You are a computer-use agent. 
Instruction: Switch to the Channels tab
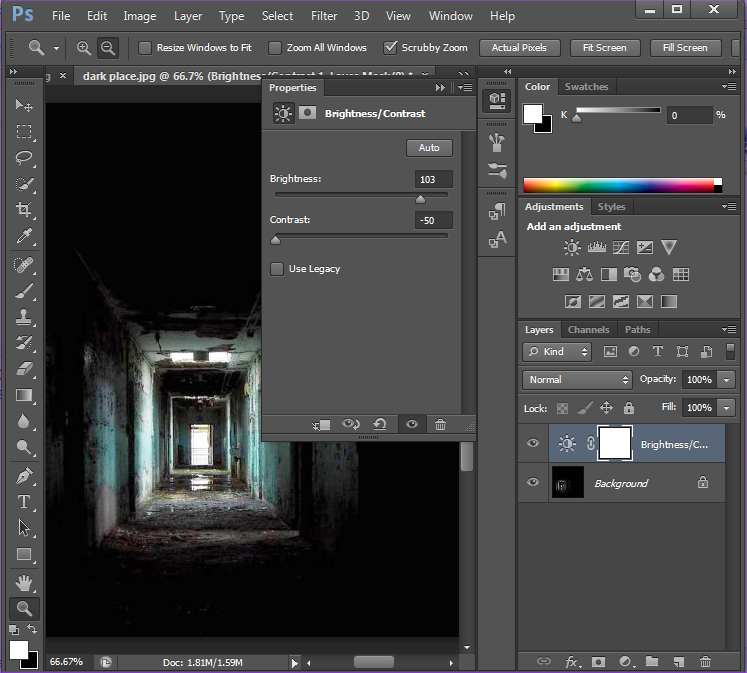[588, 330]
